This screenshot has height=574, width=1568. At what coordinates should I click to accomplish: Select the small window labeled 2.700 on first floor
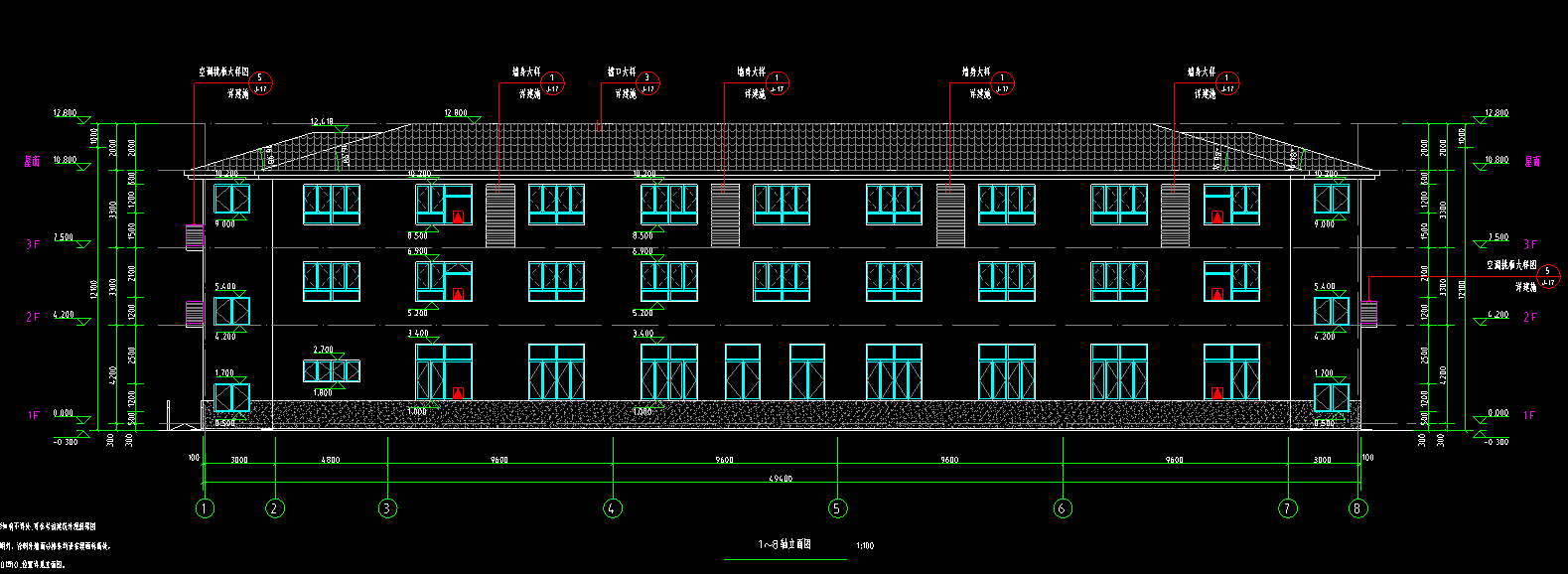tap(332, 371)
